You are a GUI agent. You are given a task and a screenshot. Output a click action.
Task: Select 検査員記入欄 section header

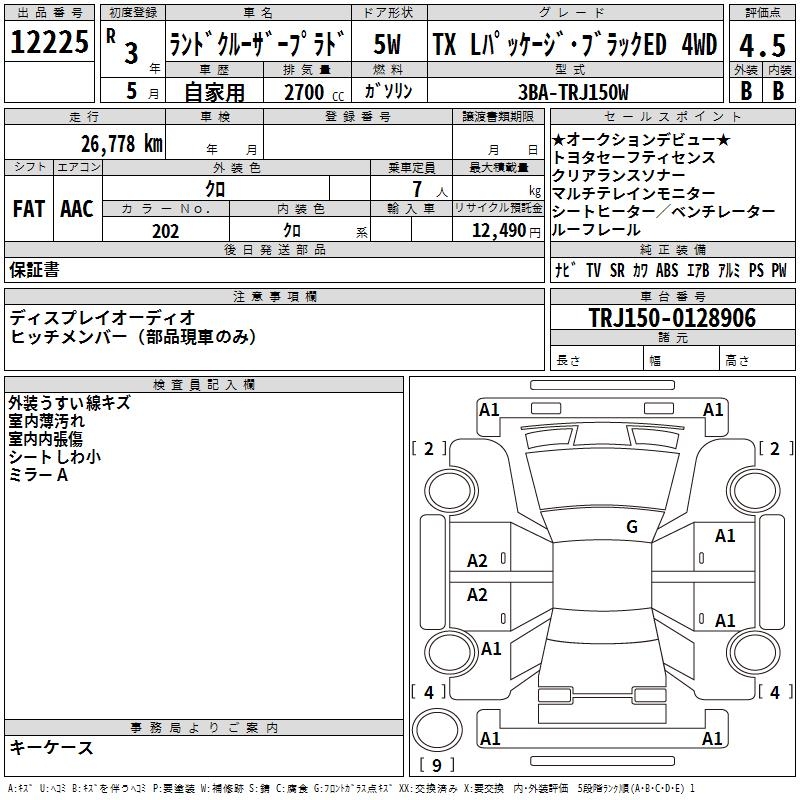(x=204, y=385)
